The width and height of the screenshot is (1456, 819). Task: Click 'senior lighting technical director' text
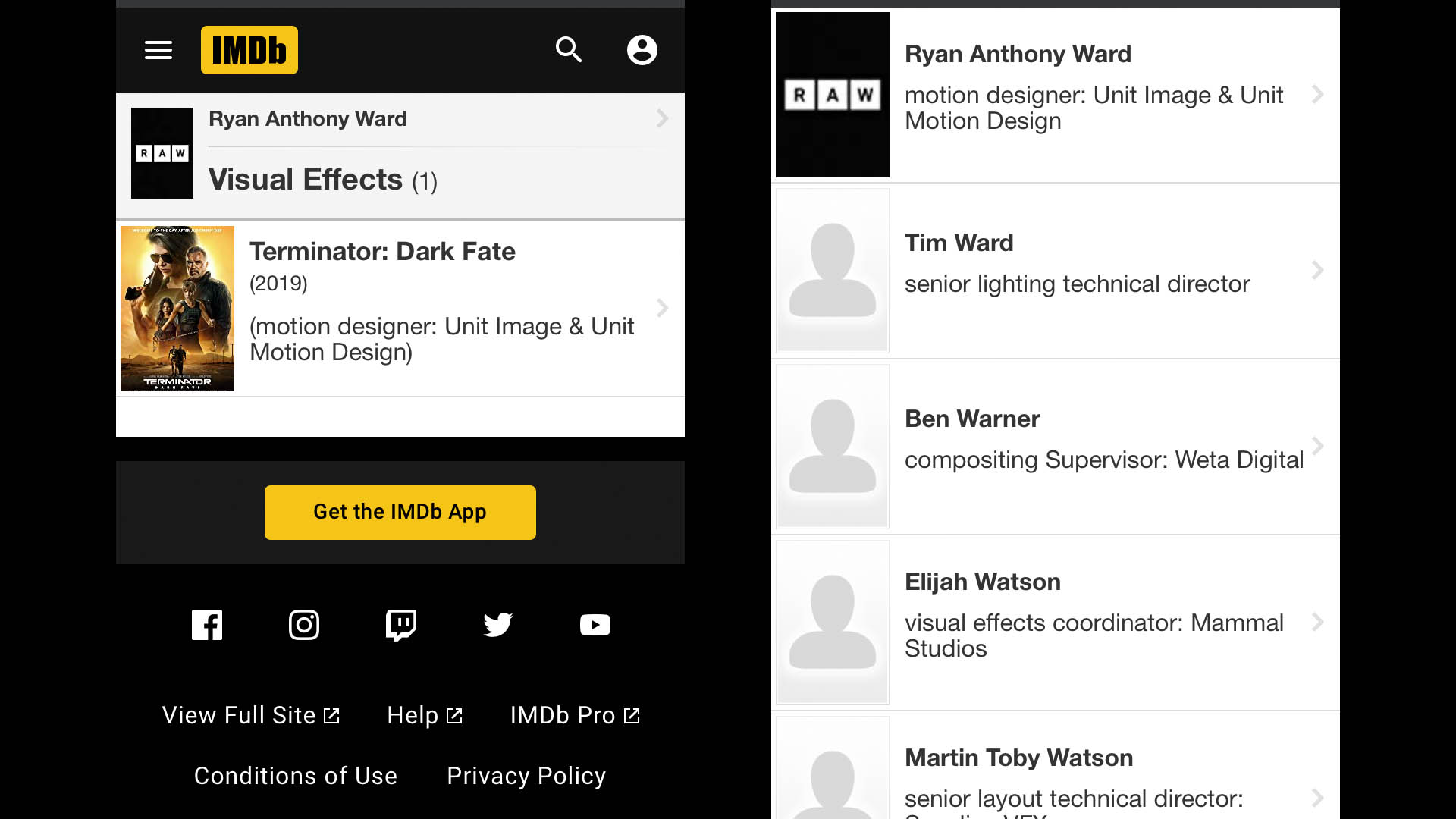(x=1077, y=284)
